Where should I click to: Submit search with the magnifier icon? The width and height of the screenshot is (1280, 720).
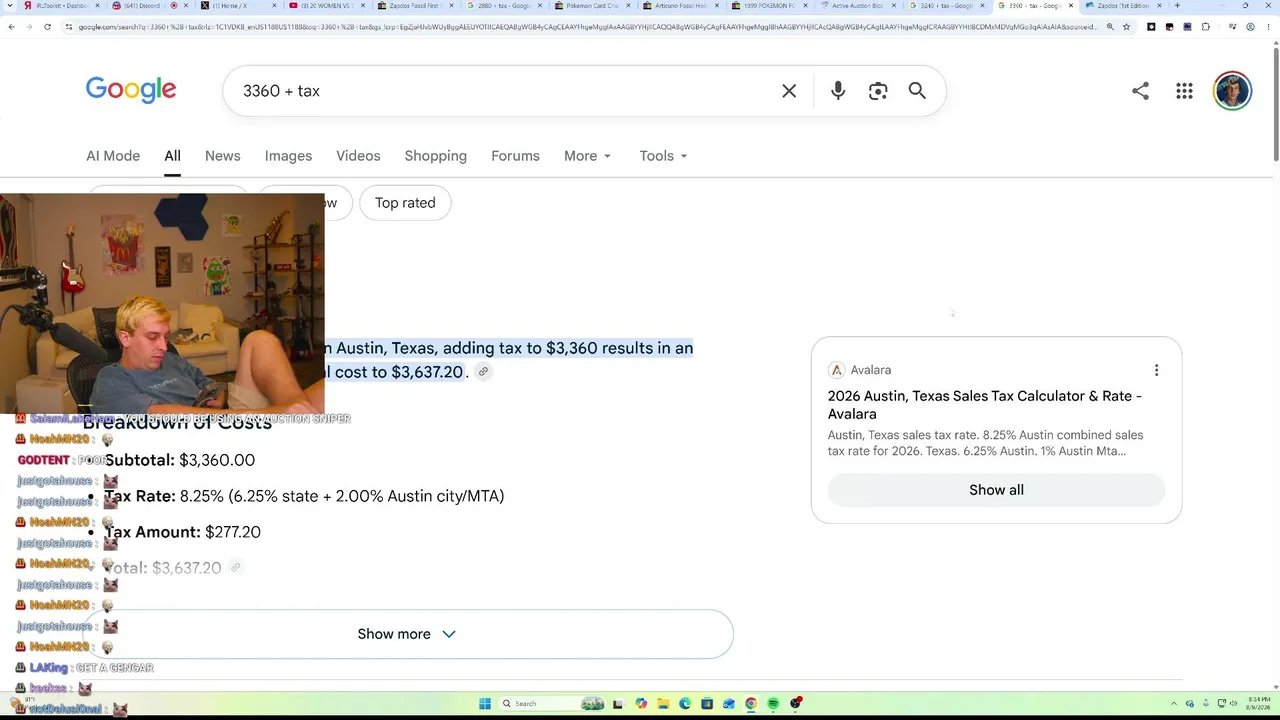point(917,91)
